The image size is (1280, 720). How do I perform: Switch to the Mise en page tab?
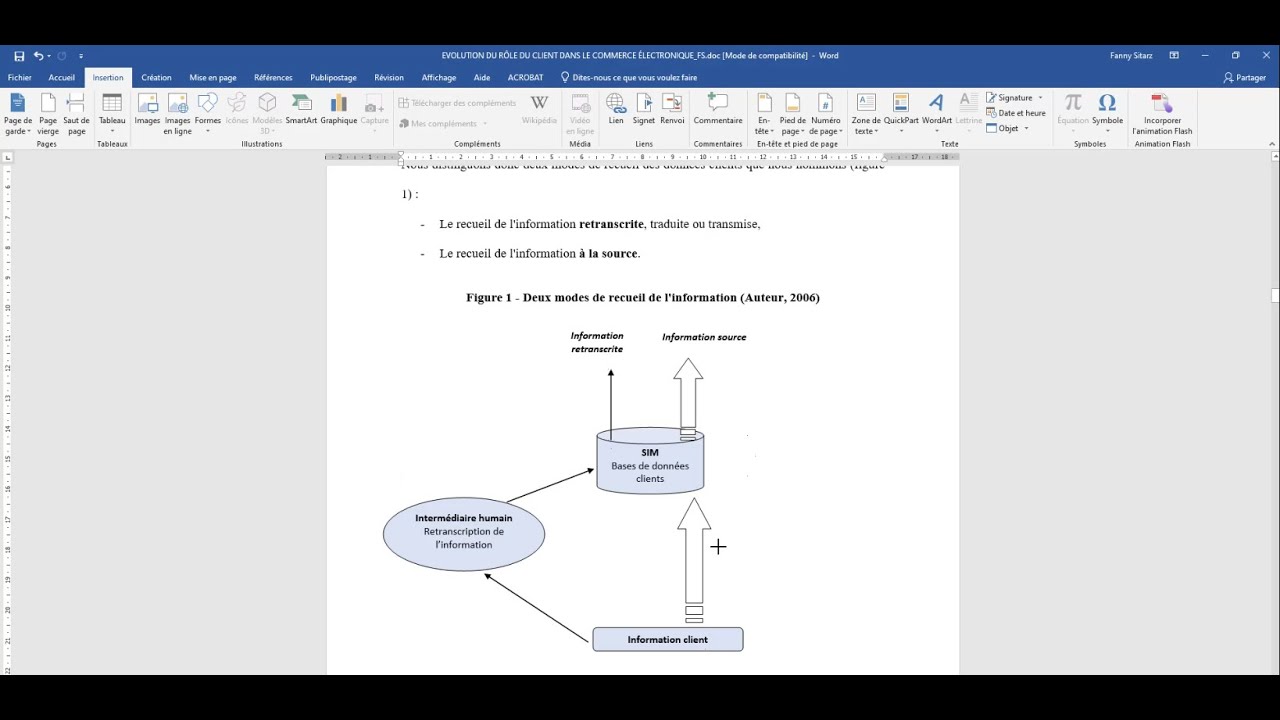[213, 78]
